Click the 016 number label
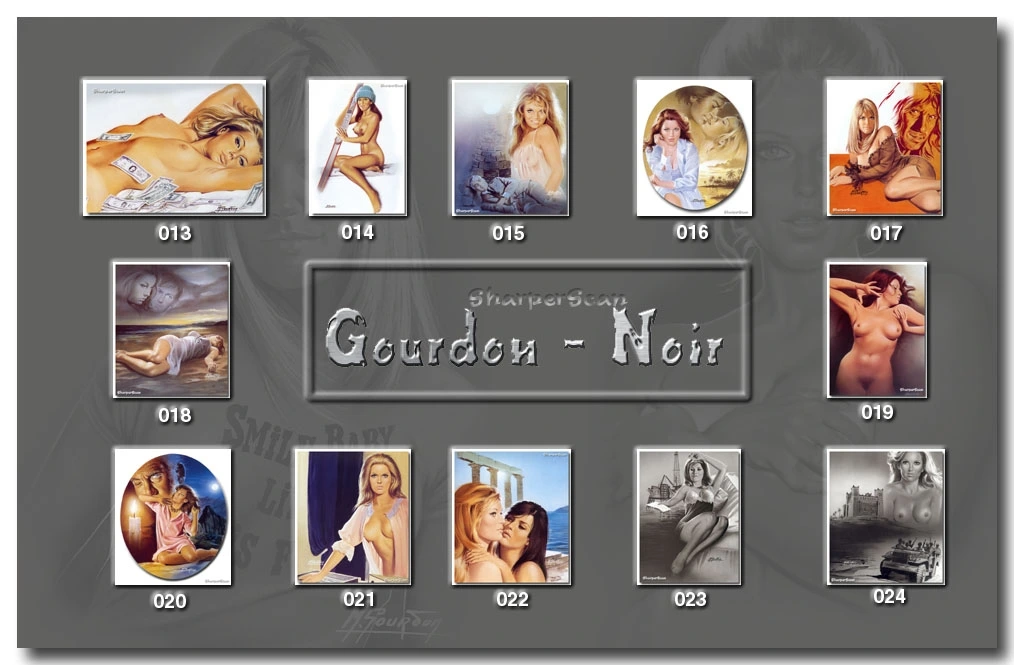The image size is (1014, 665). (x=692, y=232)
